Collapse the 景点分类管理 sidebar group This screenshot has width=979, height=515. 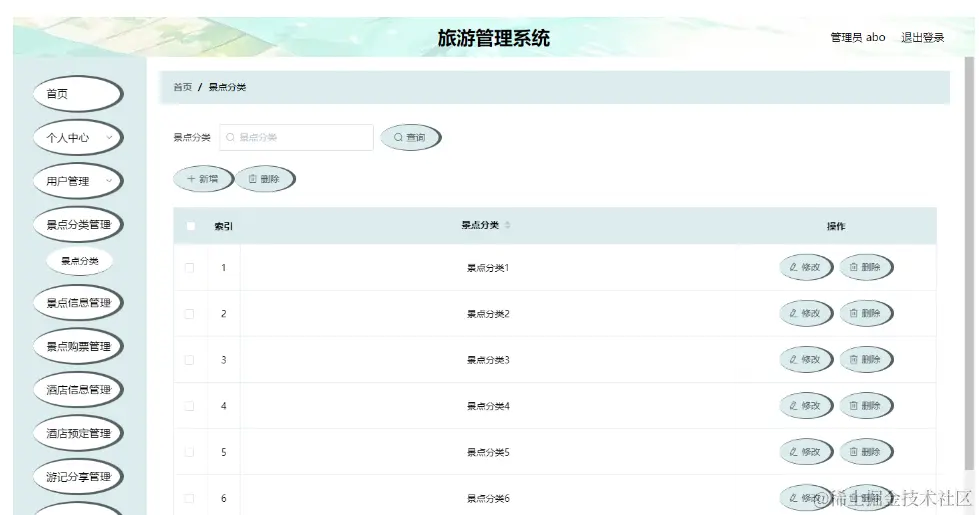coord(78,225)
